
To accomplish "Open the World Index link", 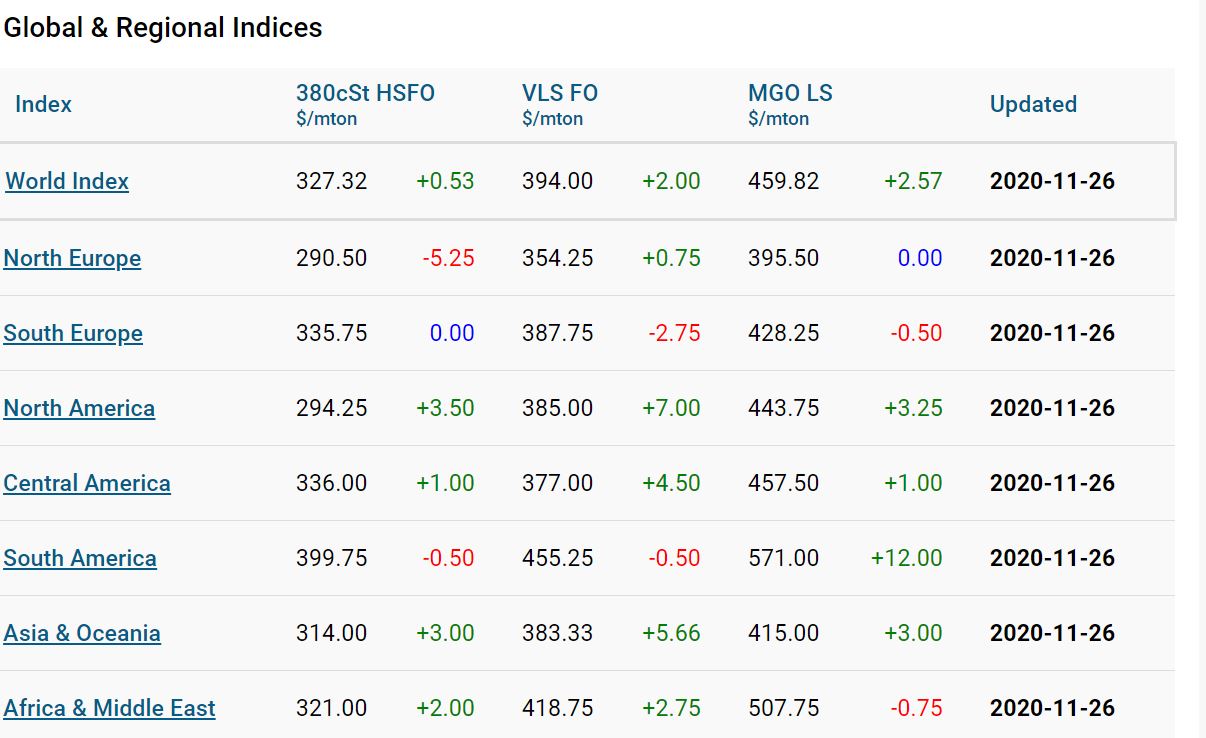I will click(x=67, y=181).
